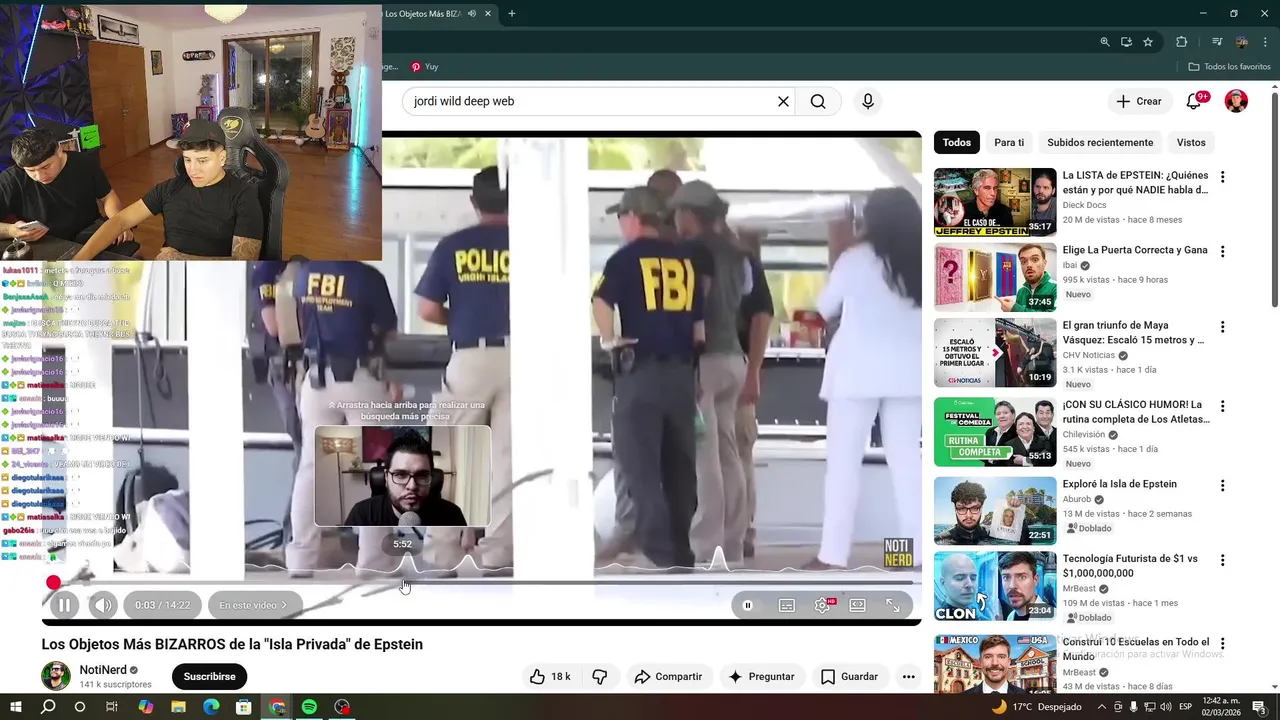The image size is (1280, 720).
Task: Open 'El gran triunfo de Maya Vásquez' title
Action: 1135,333
